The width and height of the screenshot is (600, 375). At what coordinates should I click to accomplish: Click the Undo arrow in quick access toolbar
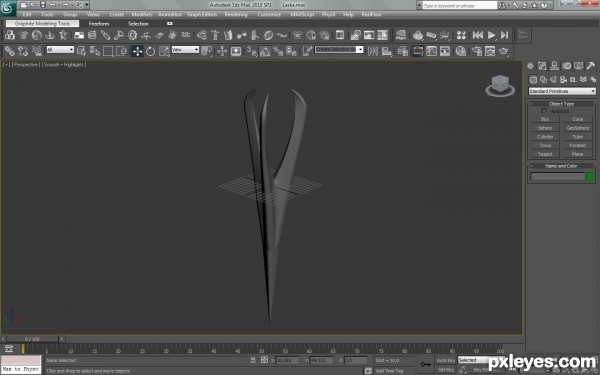[x=53, y=5]
